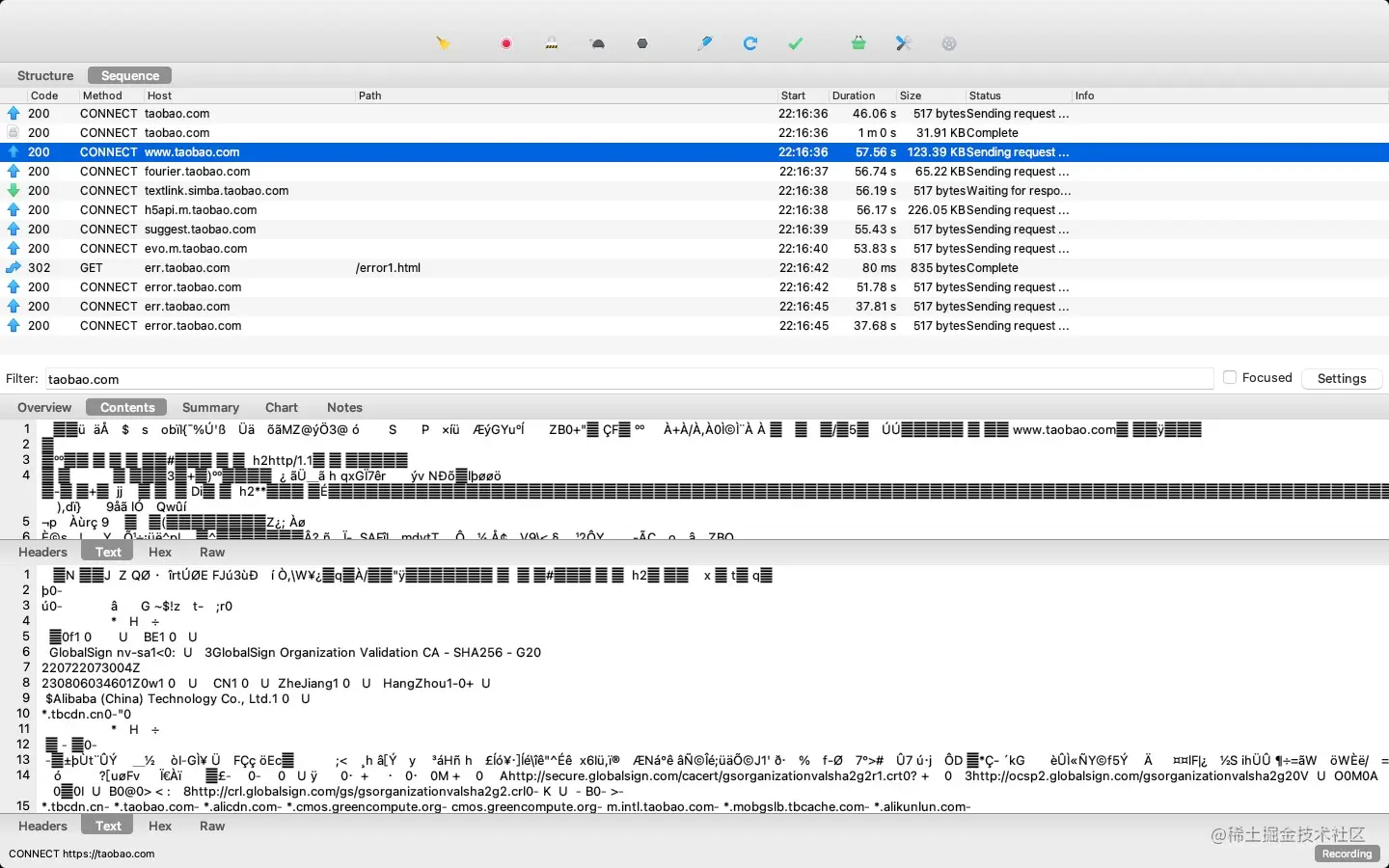Open the Summary tab

pyautogui.click(x=210, y=407)
